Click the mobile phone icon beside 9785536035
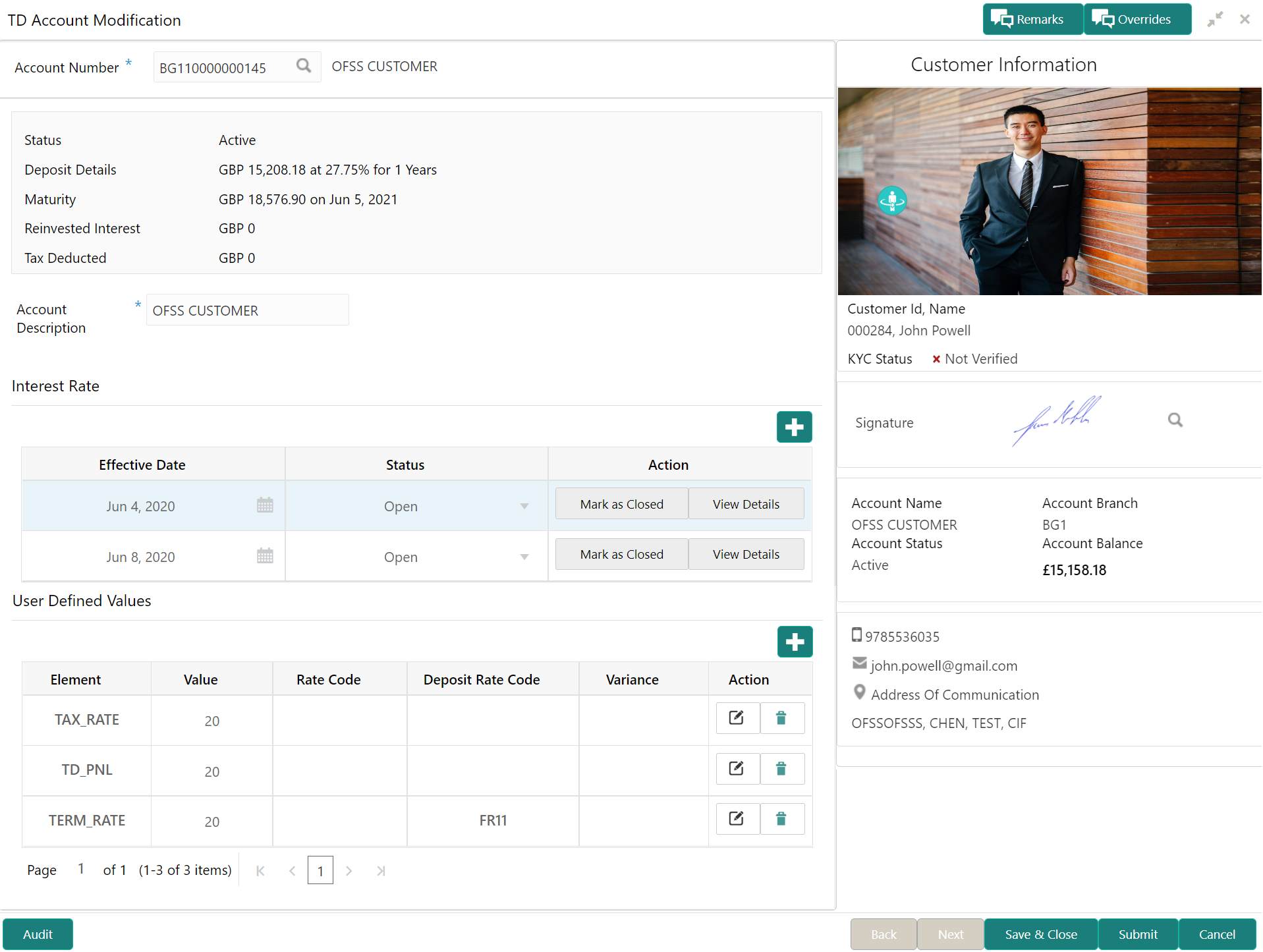Viewport: 1263px width, 952px height. tap(856, 635)
